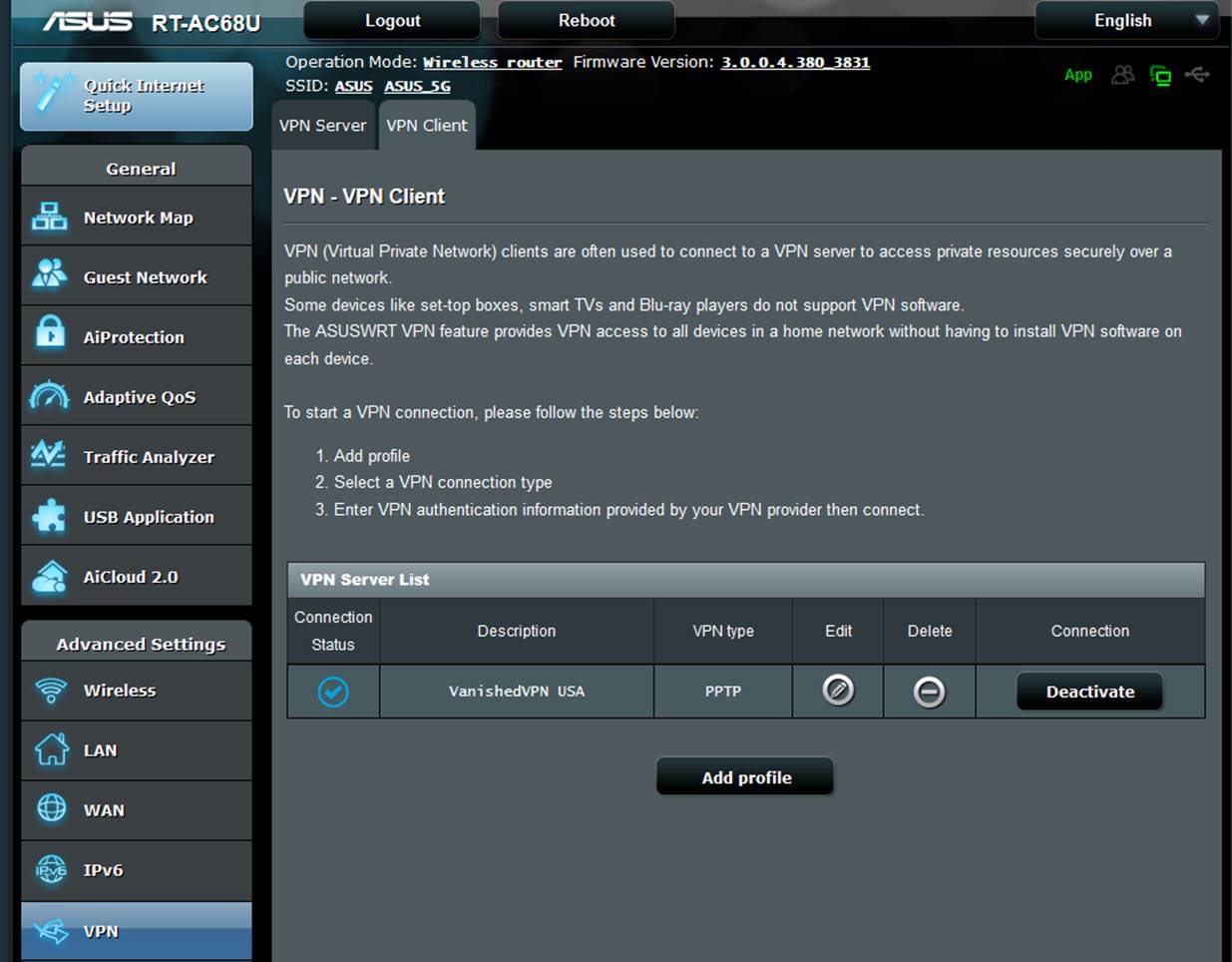Click the ASUS logo
The height and width of the screenshot is (962, 1232).
(x=88, y=20)
